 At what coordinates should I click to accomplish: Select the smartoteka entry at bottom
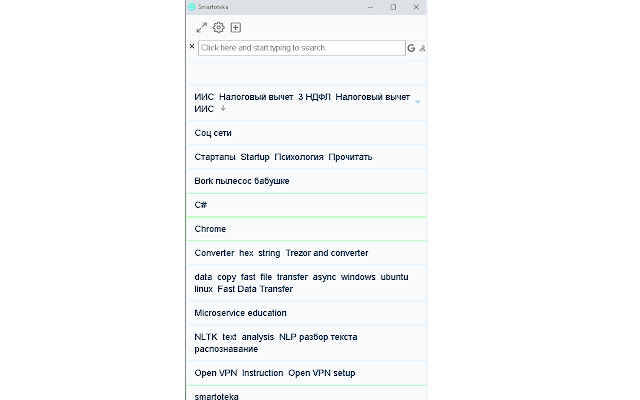307,393
